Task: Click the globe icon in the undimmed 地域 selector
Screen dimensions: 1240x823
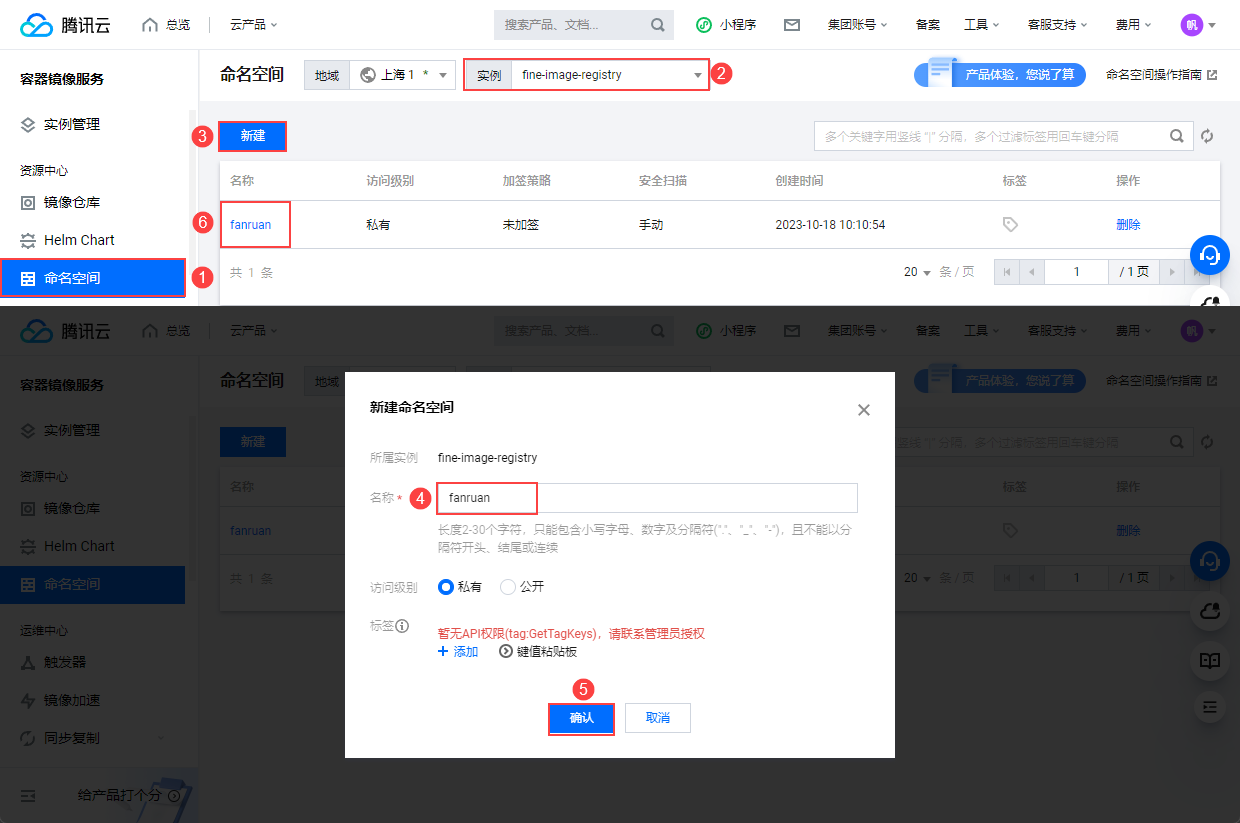Action: coord(367,75)
